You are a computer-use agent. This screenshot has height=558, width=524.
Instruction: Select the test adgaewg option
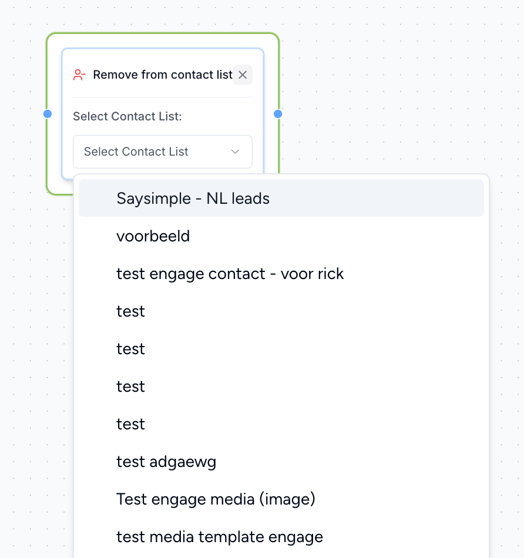click(281, 462)
